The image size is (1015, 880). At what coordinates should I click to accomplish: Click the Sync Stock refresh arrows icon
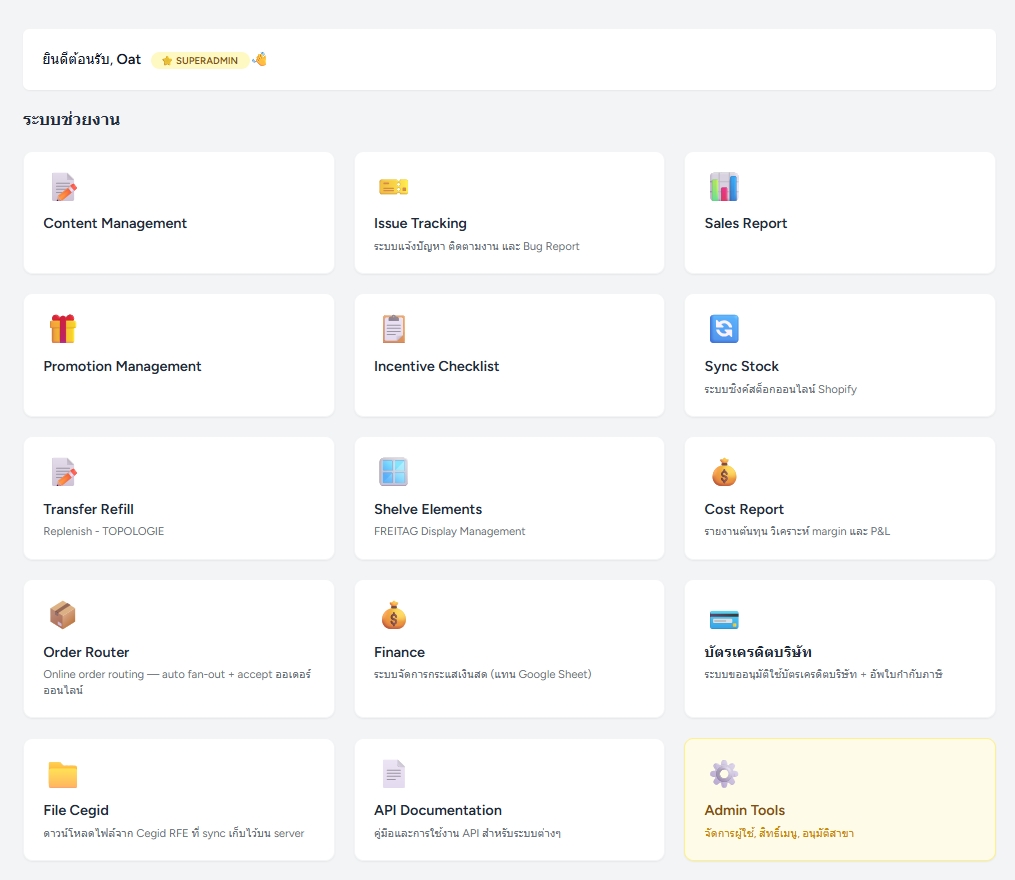click(724, 329)
